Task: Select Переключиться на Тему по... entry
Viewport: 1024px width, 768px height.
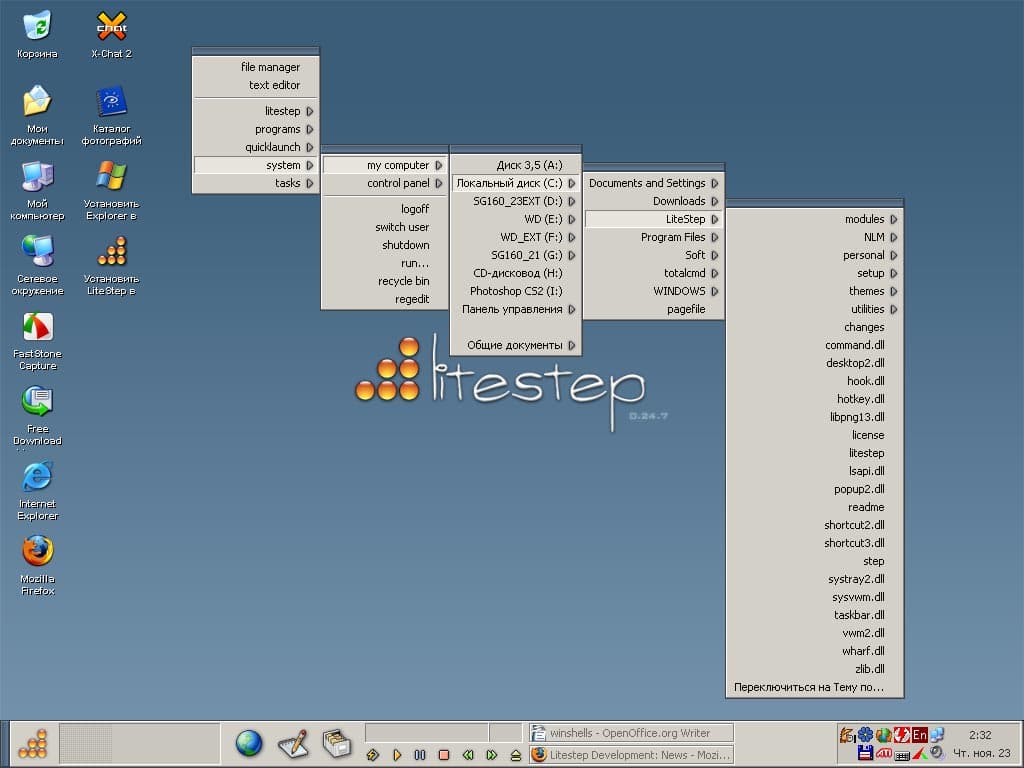Action: point(814,687)
